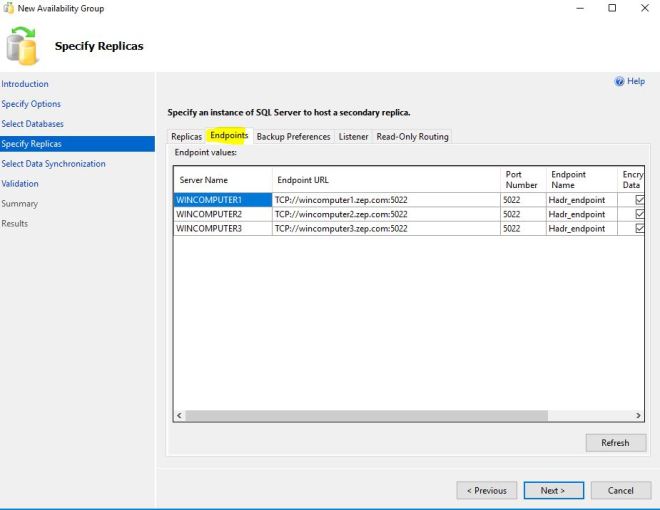Open the Backup Preferences tab
Screen dimensions: 660x510
coord(293,137)
